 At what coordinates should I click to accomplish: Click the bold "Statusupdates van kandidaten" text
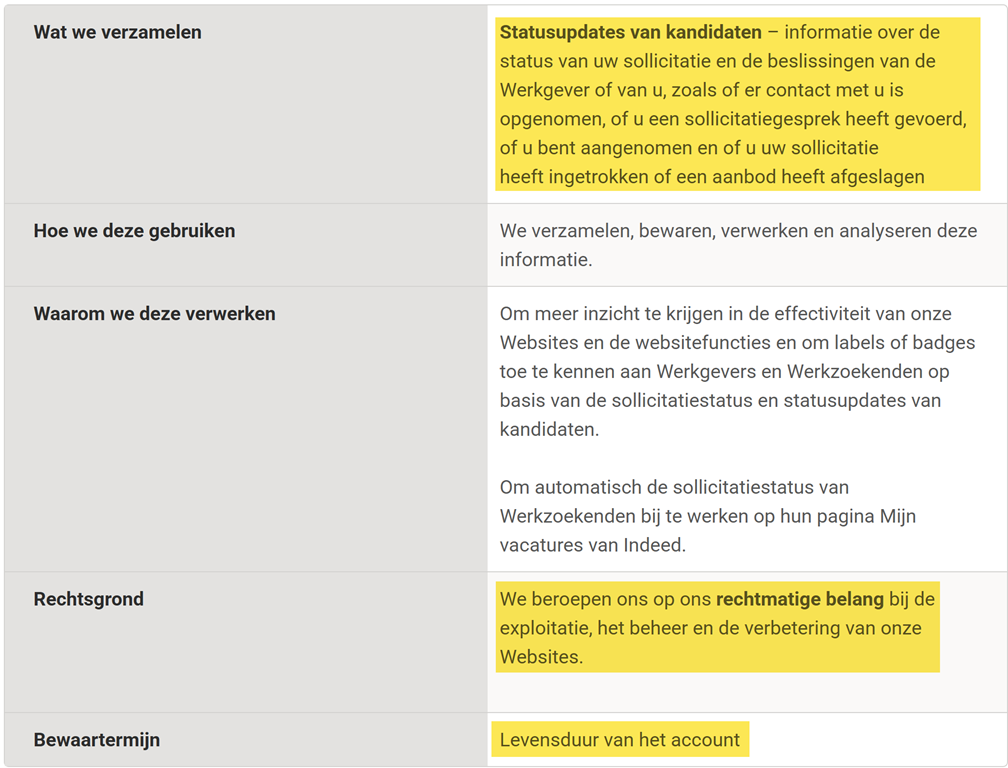pyautogui.click(x=630, y=32)
